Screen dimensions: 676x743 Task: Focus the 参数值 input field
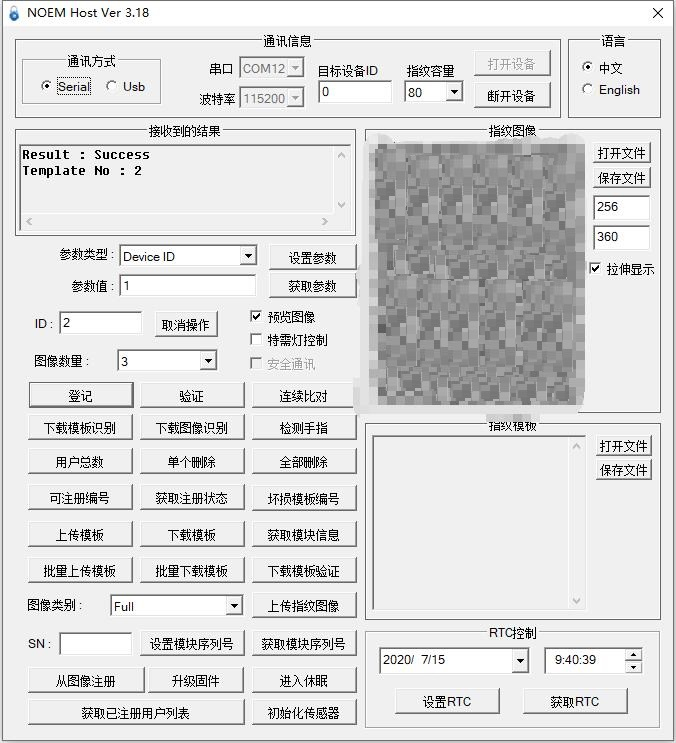(x=188, y=285)
